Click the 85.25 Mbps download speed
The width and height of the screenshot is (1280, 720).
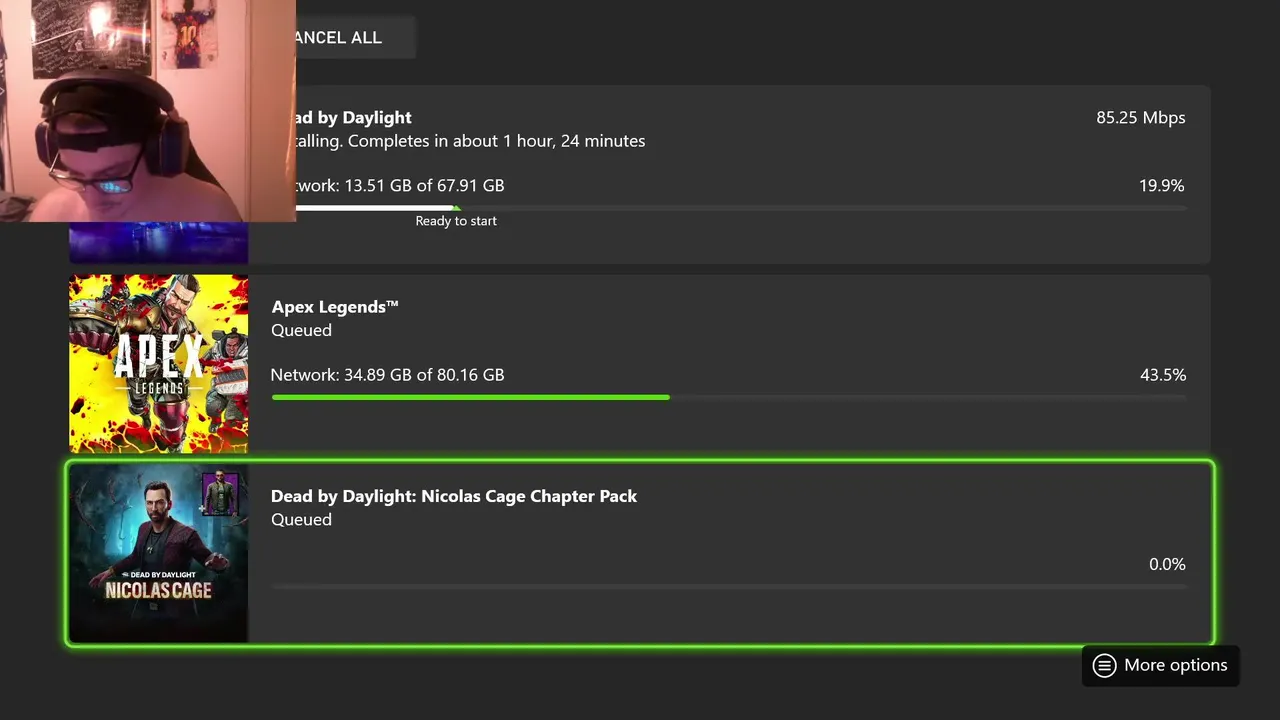coord(1140,118)
